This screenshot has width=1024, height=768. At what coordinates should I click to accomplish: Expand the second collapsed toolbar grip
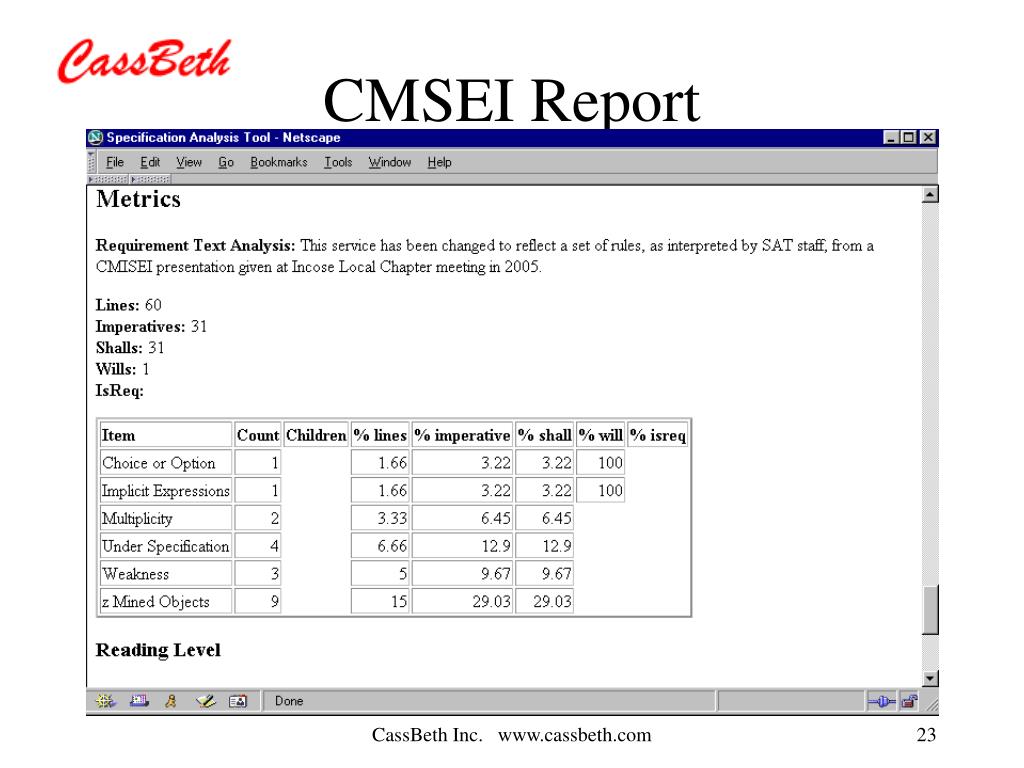(151, 179)
